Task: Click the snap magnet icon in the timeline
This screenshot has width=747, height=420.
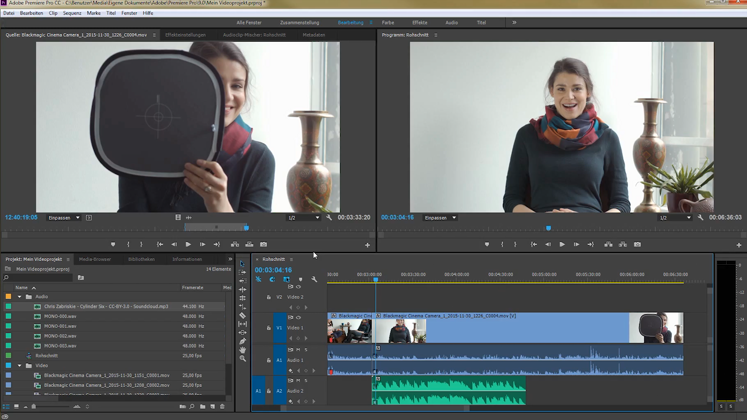Action: (x=272, y=279)
